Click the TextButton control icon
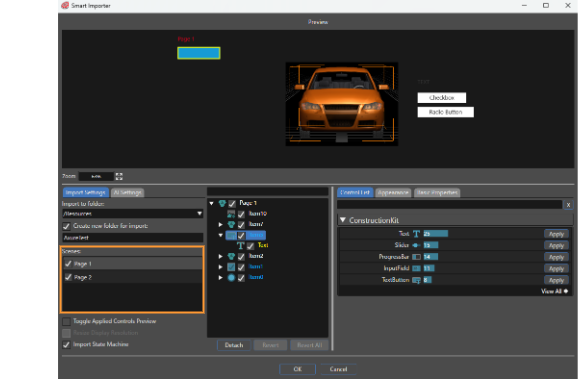The width and height of the screenshot is (578, 379). [416, 280]
